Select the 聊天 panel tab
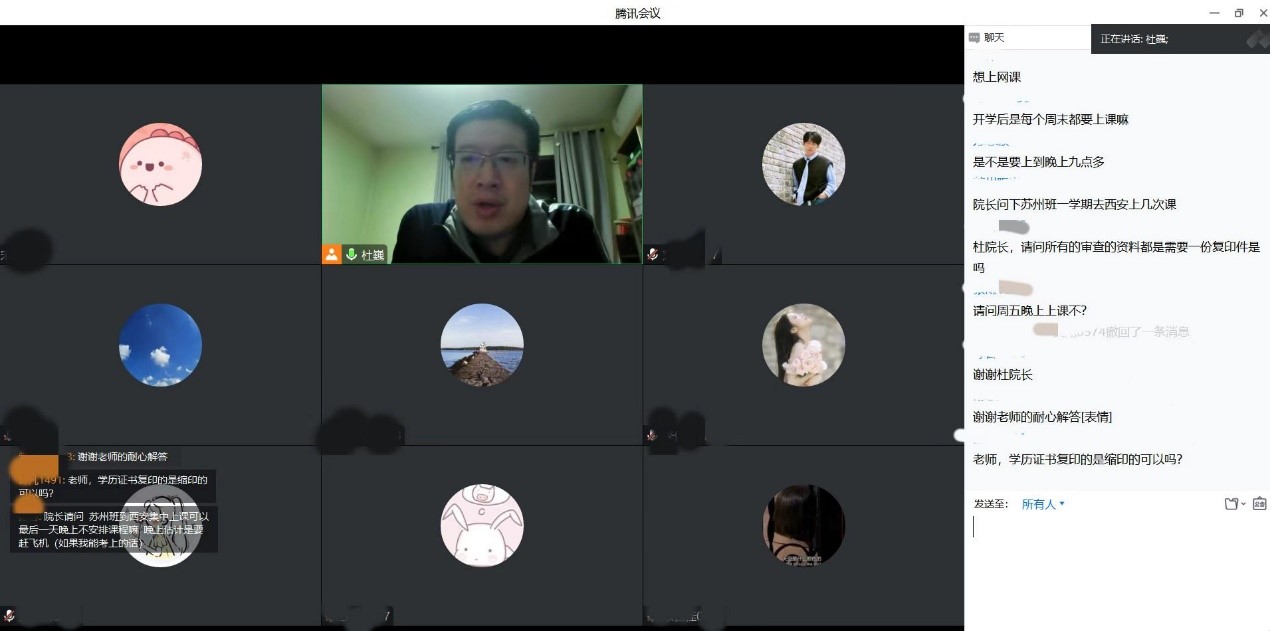1270x631 pixels. click(x=993, y=38)
